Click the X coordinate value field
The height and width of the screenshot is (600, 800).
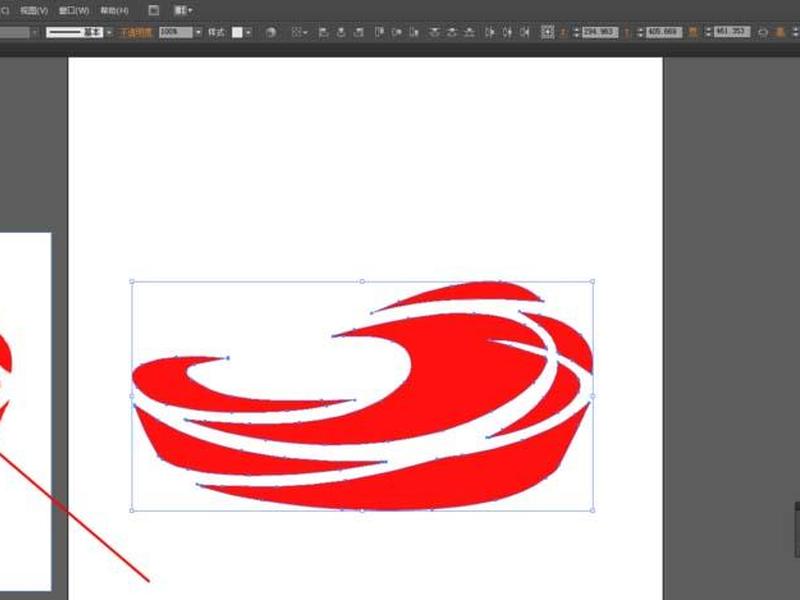(x=600, y=33)
